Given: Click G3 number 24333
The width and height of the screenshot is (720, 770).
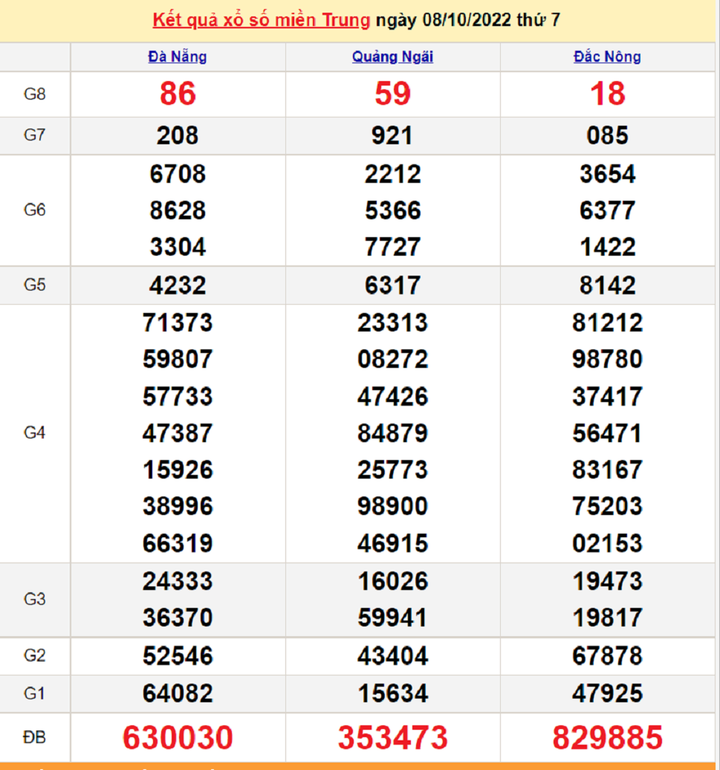Looking at the screenshot, I should (177, 581).
